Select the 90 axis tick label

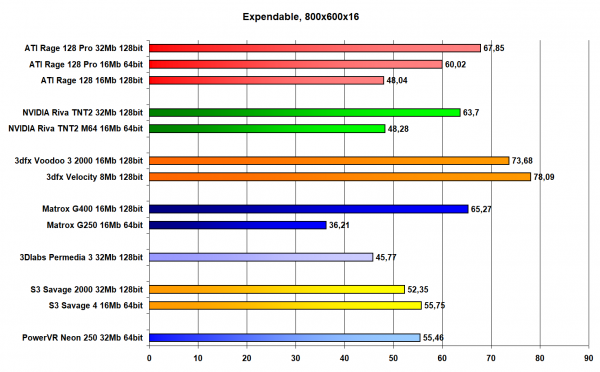click(589, 358)
